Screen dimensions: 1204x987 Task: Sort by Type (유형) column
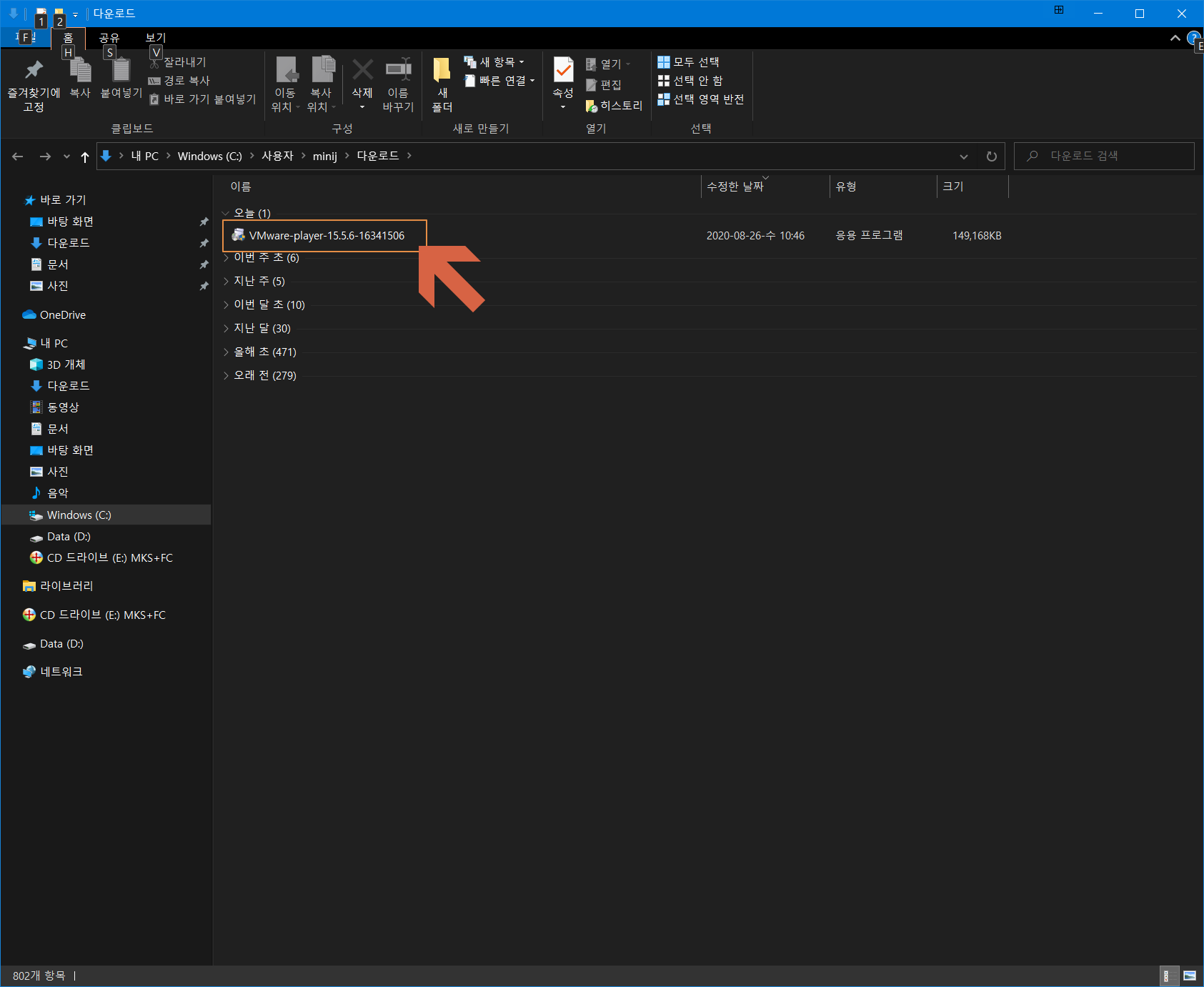846,187
